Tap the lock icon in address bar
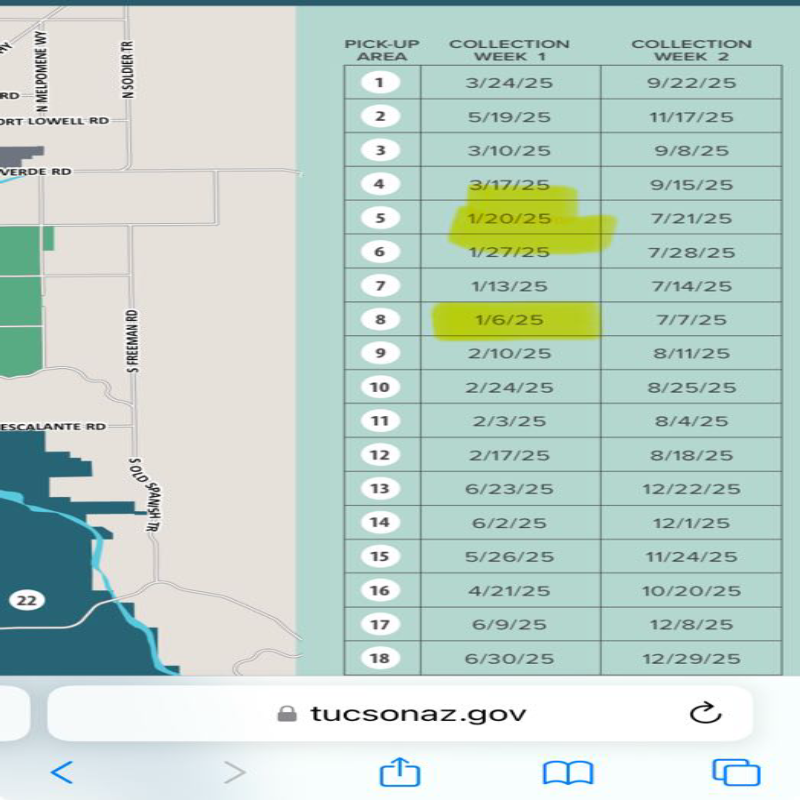The image size is (800, 800). point(287,713)
